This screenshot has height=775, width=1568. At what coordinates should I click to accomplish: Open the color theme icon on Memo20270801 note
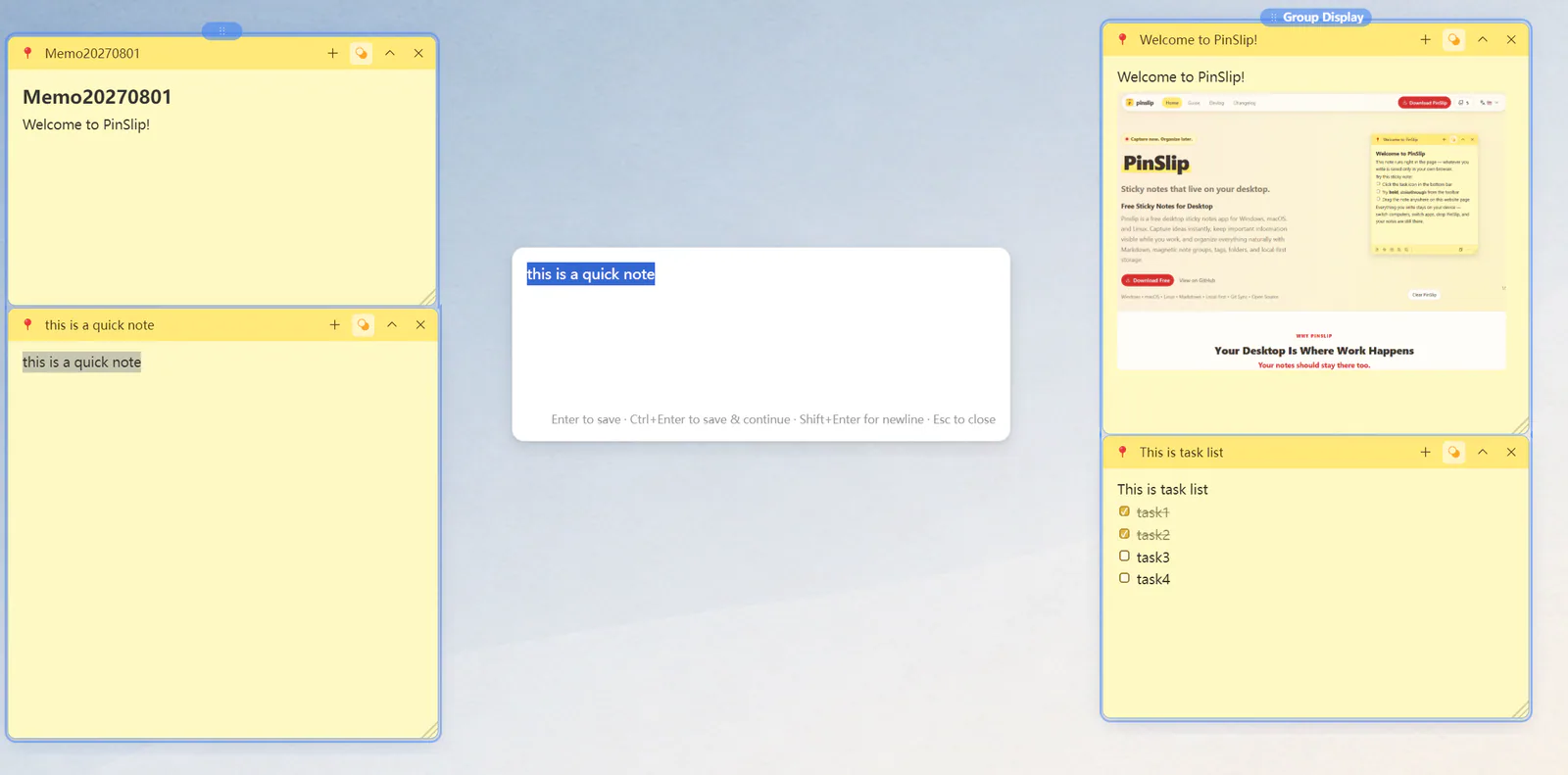tap(362, 53)
